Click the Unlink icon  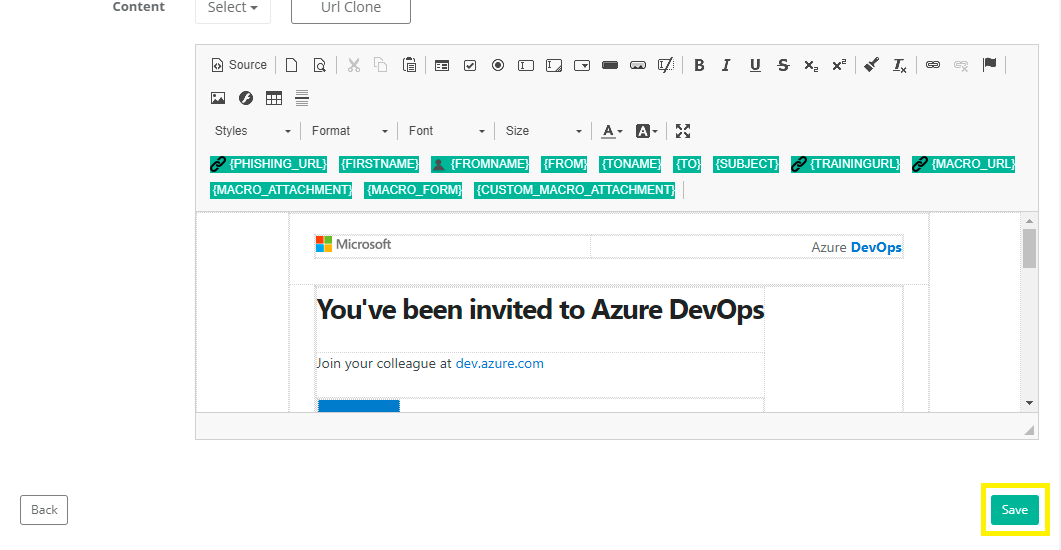(x=961, y=65)
